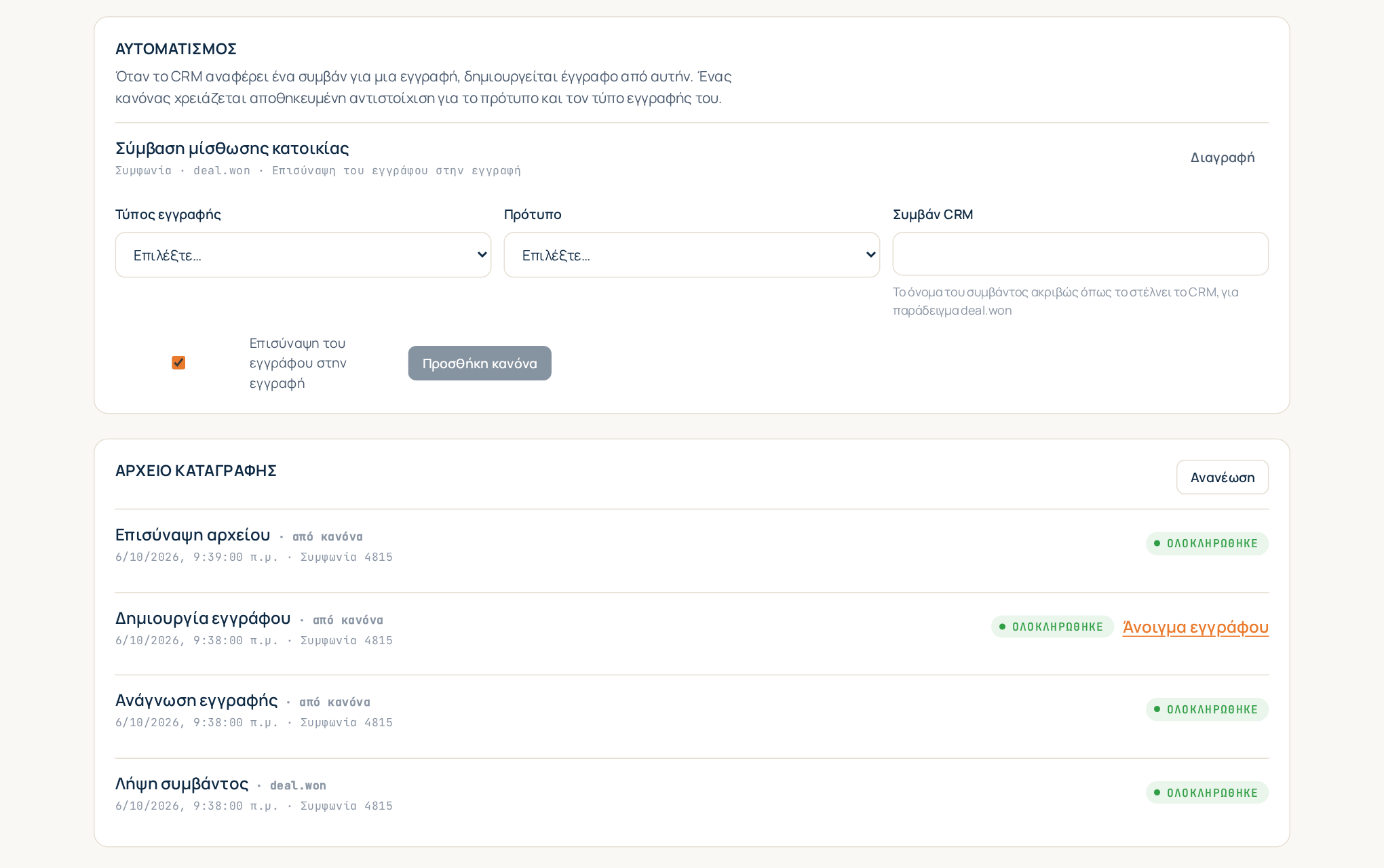
Task: Select the Σύμβαση μίσθωσης κατοικίας rule title
Action: click(232, 149)
